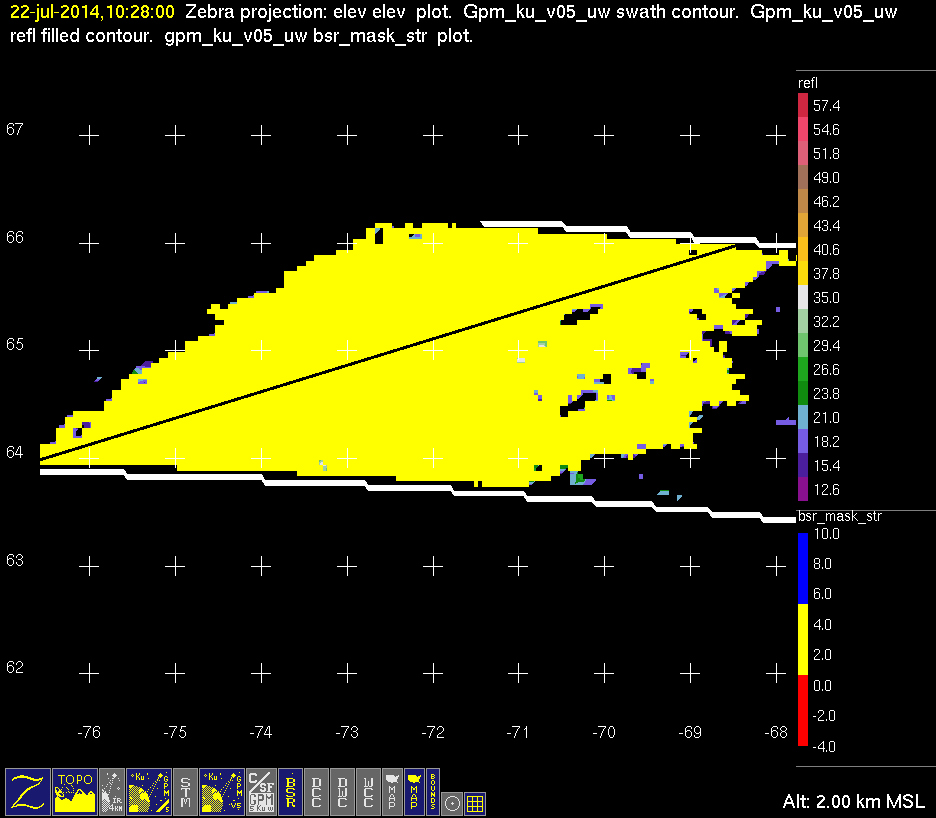Screen dimensions: 936x818
Task: Click the Alt: 2.00 km MSL readout
Action: [x=854, y=802]
